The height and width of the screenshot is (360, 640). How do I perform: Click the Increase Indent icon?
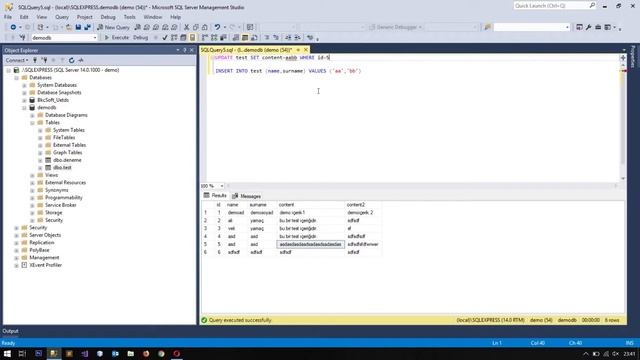(x=298, y=38)
